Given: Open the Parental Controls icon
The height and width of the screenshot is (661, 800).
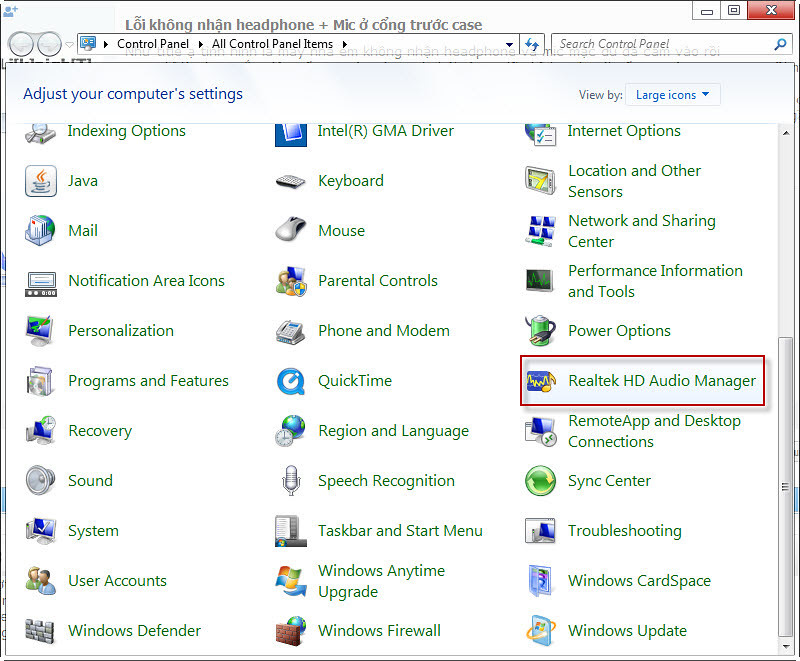Looking at the screenshot, I should click(291, 281).
